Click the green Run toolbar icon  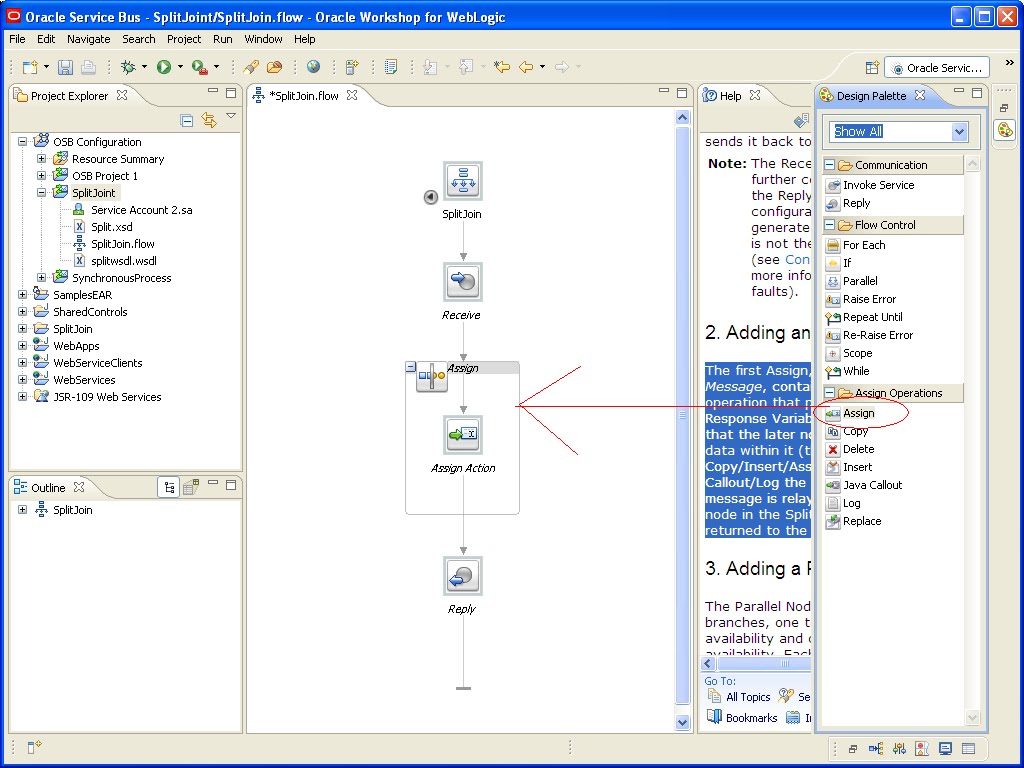pos(164,67)
